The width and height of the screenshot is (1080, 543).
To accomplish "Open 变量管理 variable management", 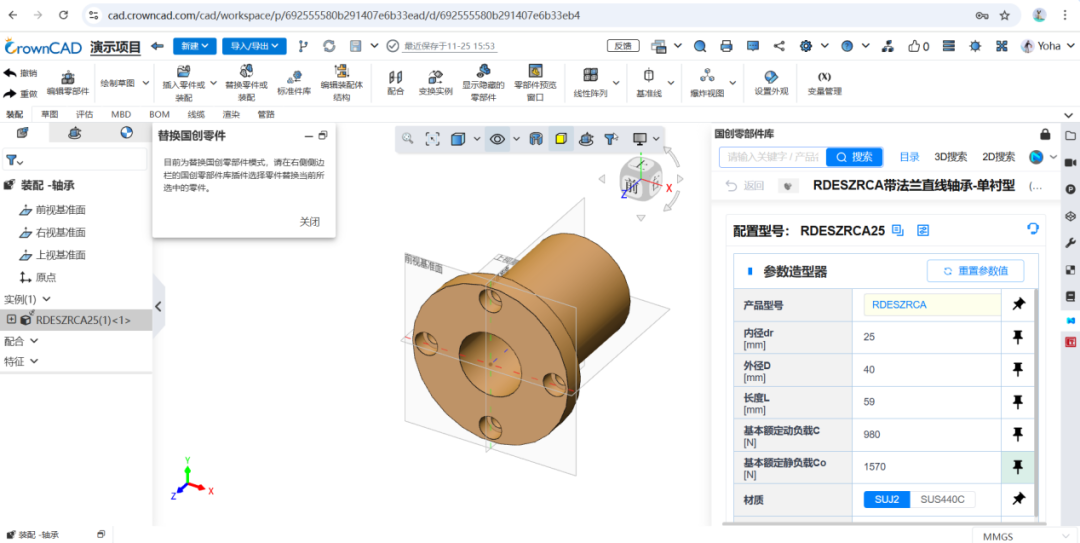I will click(x=824, y=83).
